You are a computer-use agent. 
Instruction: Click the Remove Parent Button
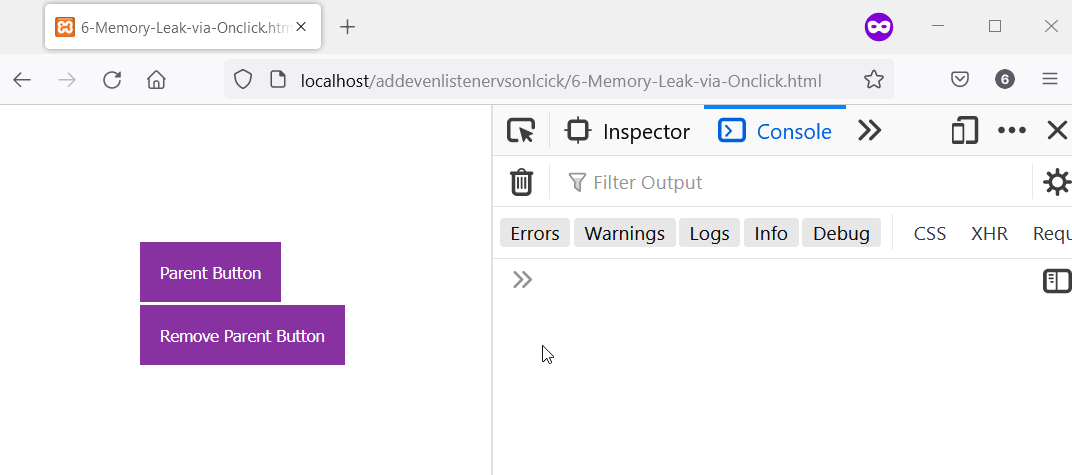[242, 335]
